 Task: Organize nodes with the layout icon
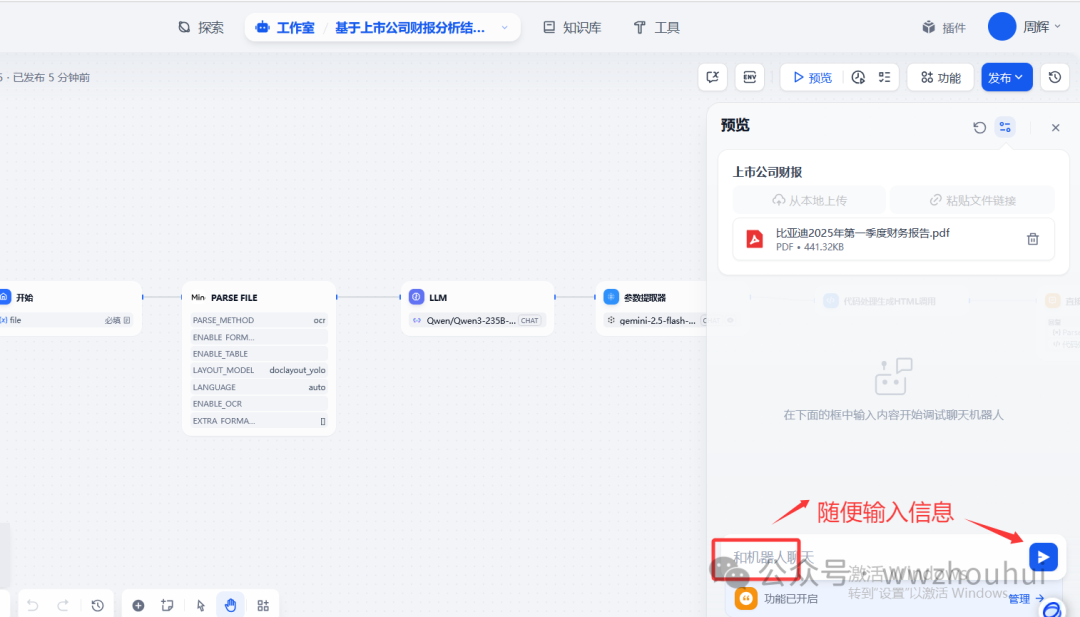pyautogui.click(x=263, y=605)
